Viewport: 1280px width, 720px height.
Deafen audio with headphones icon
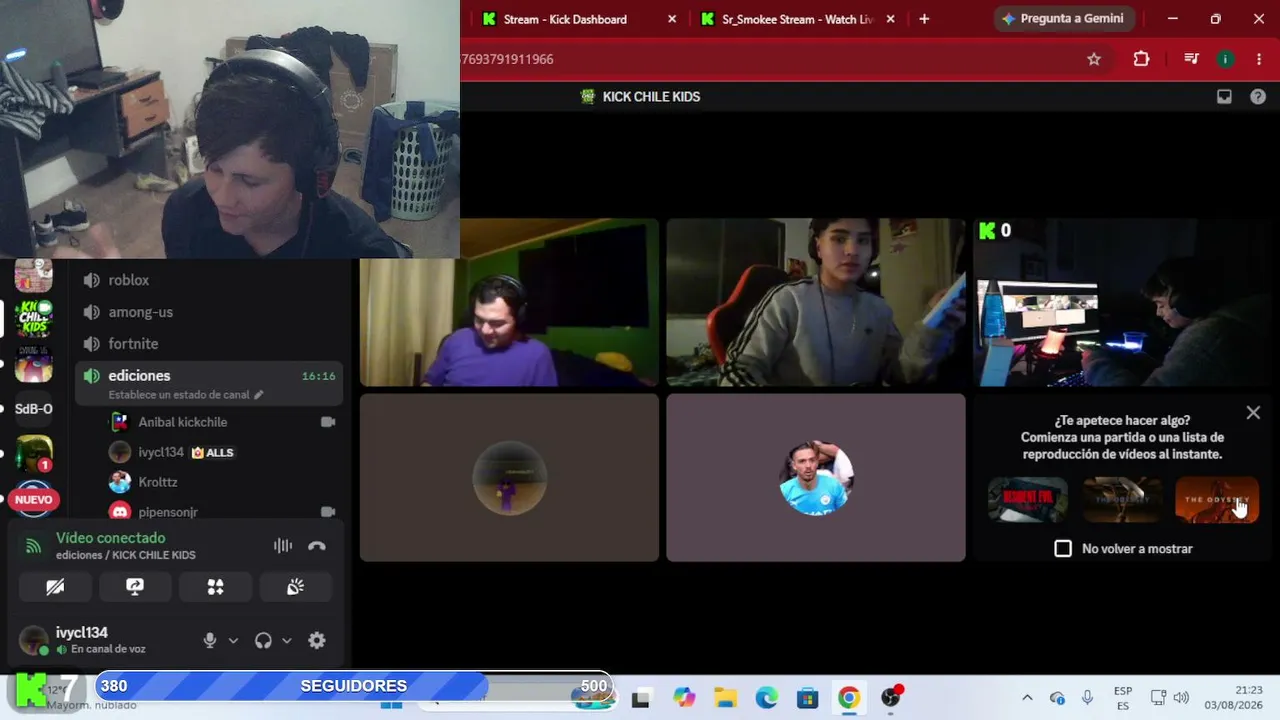tap(263, 641)
